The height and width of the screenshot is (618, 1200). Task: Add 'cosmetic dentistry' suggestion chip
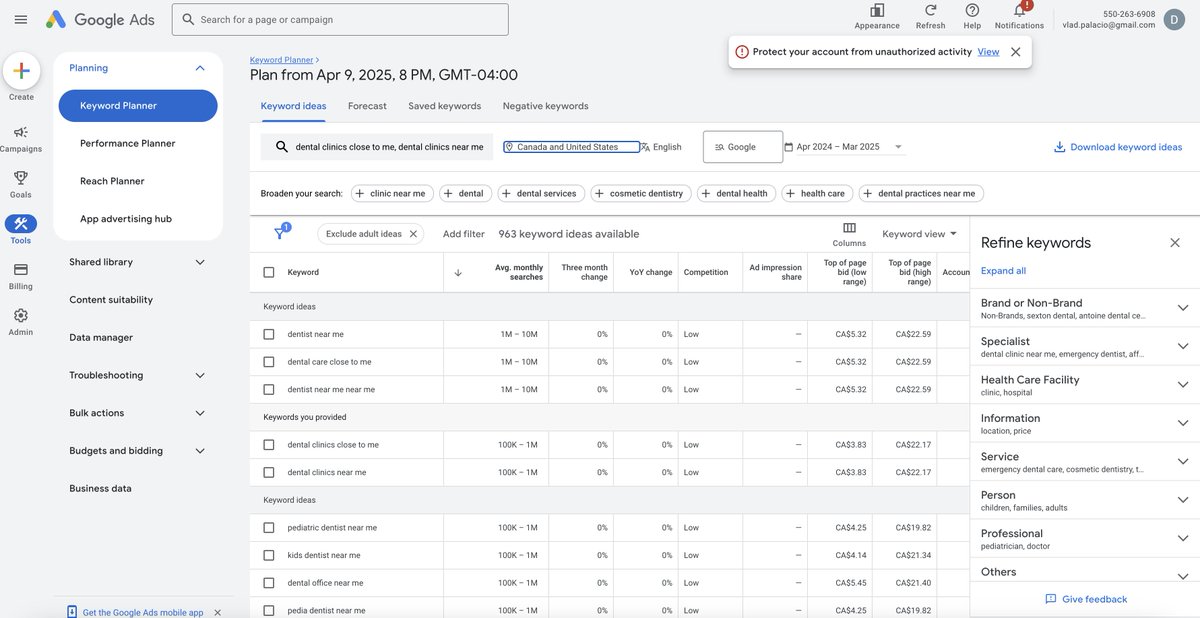click(641, 193)
